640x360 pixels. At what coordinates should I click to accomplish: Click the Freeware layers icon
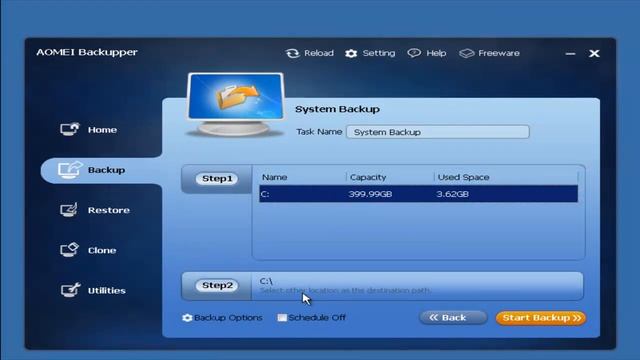click(x=467, y=53)
